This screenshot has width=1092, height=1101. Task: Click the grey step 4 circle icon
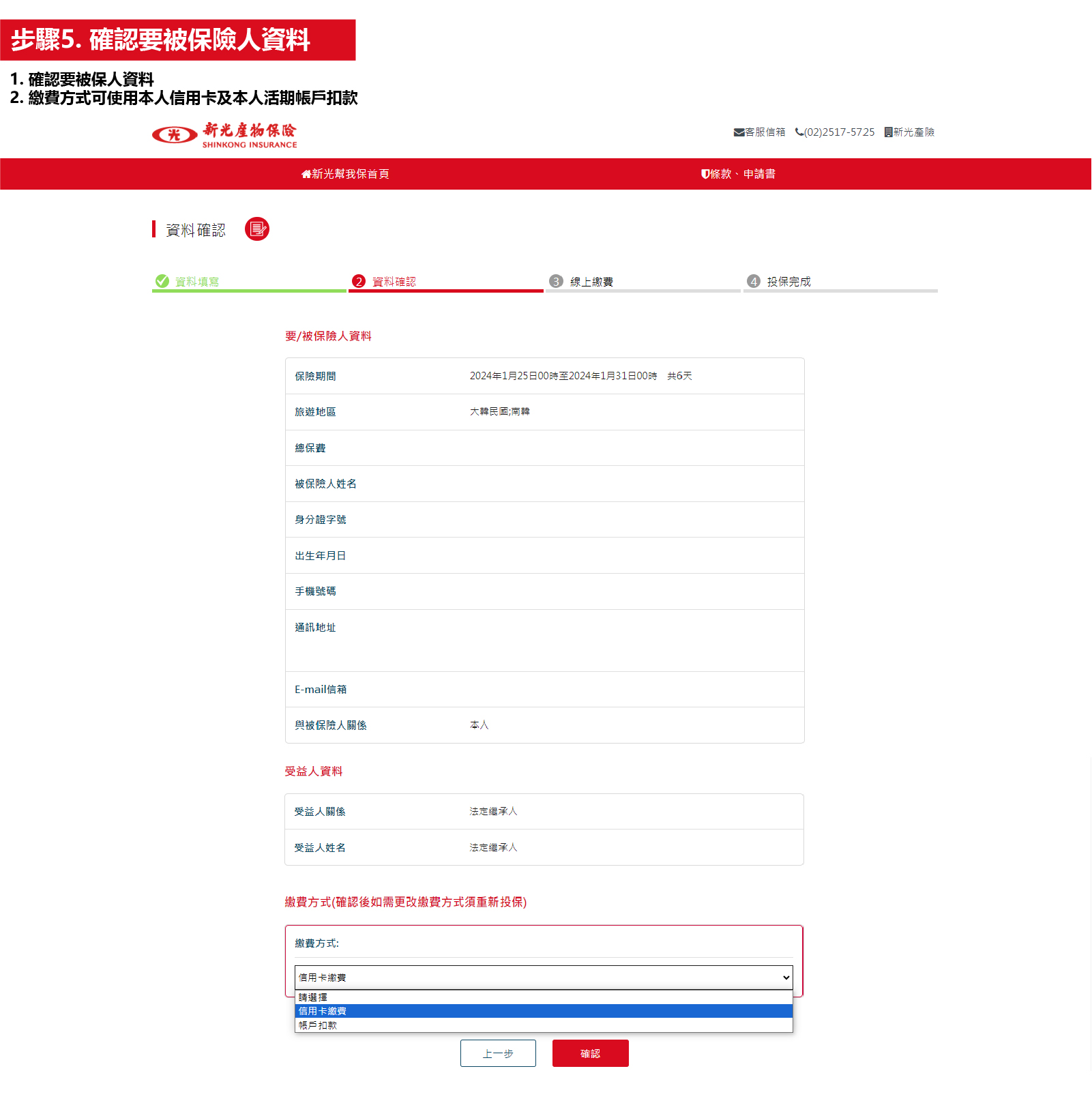click(753, 281)
